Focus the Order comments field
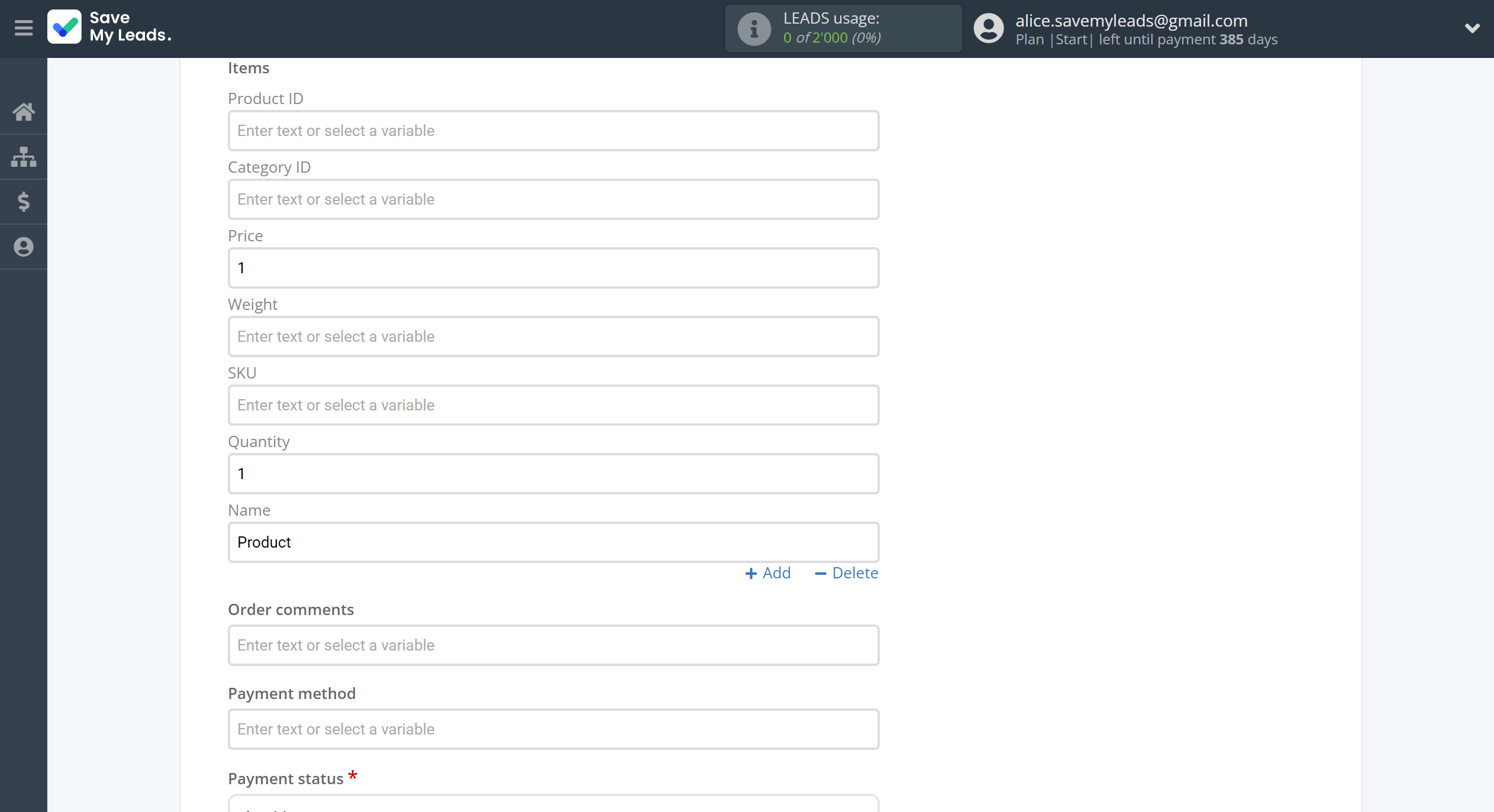This screenshot has height=812, width=1494. click(x=553, y=645)
